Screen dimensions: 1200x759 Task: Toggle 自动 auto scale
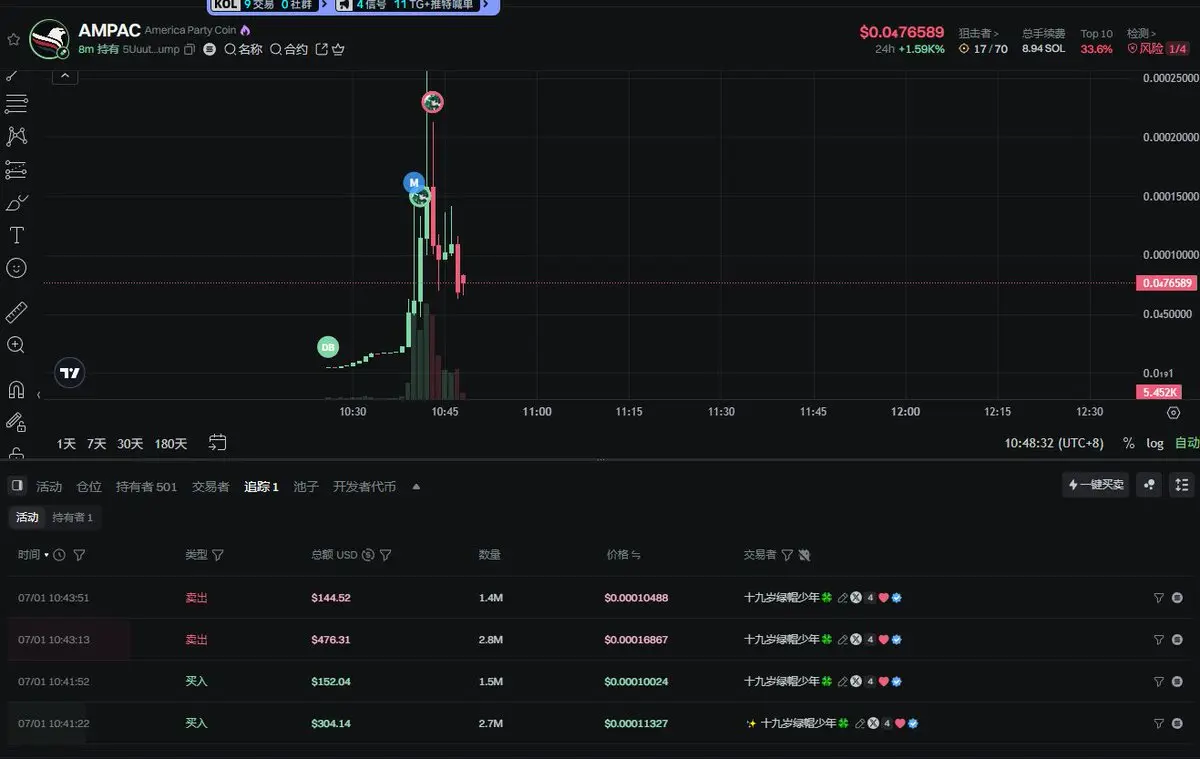[x=1186, y=442]
